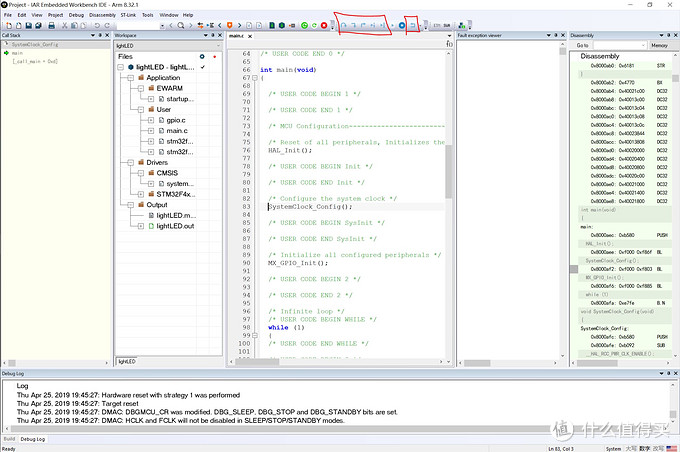
Task: Select gpio.c in the workspace tree
Action: point(176,120)
